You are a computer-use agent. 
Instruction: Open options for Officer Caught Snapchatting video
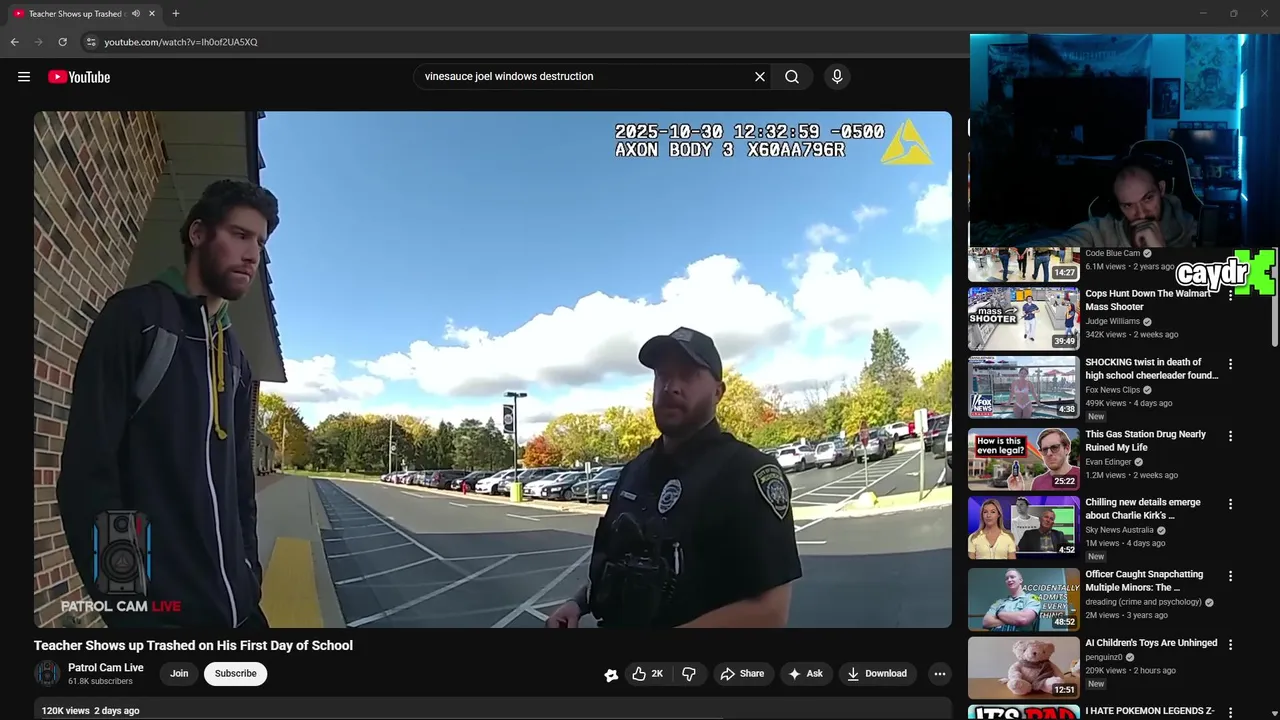(1231, 576)
